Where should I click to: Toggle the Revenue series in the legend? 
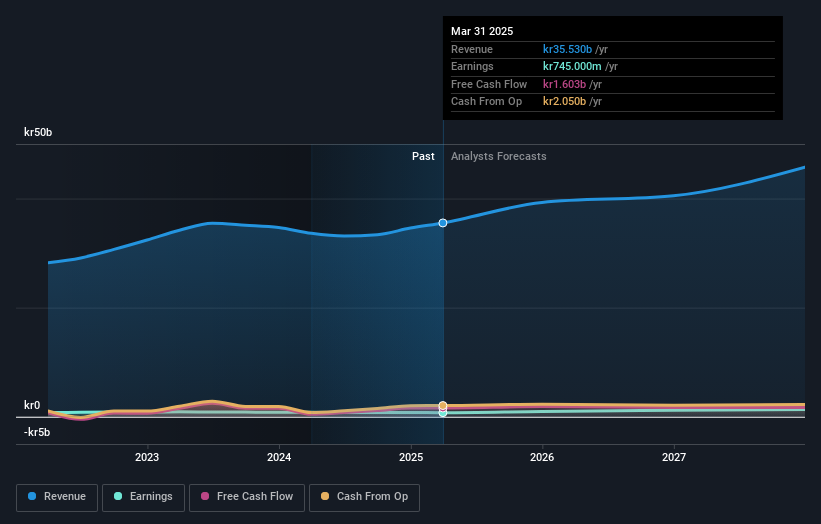click(57, 496)
